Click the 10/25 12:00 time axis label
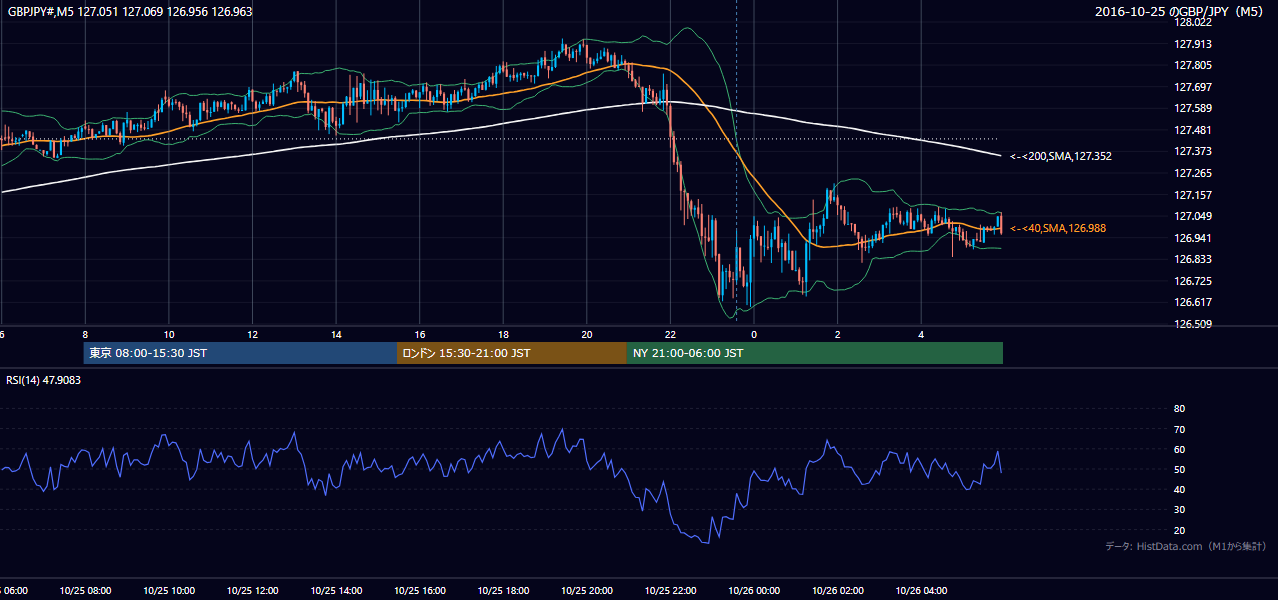The width and height of the screenshot is (1278, 600). (x=252, y=591)
